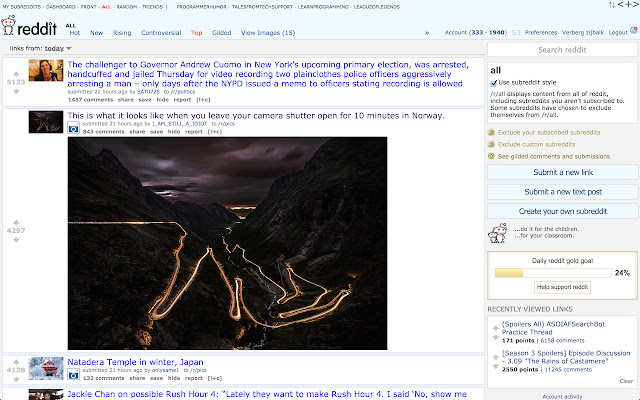Open [l+c] on Natadera Temple post
This screenshot has width=640, height=400.
click(215, 378)
